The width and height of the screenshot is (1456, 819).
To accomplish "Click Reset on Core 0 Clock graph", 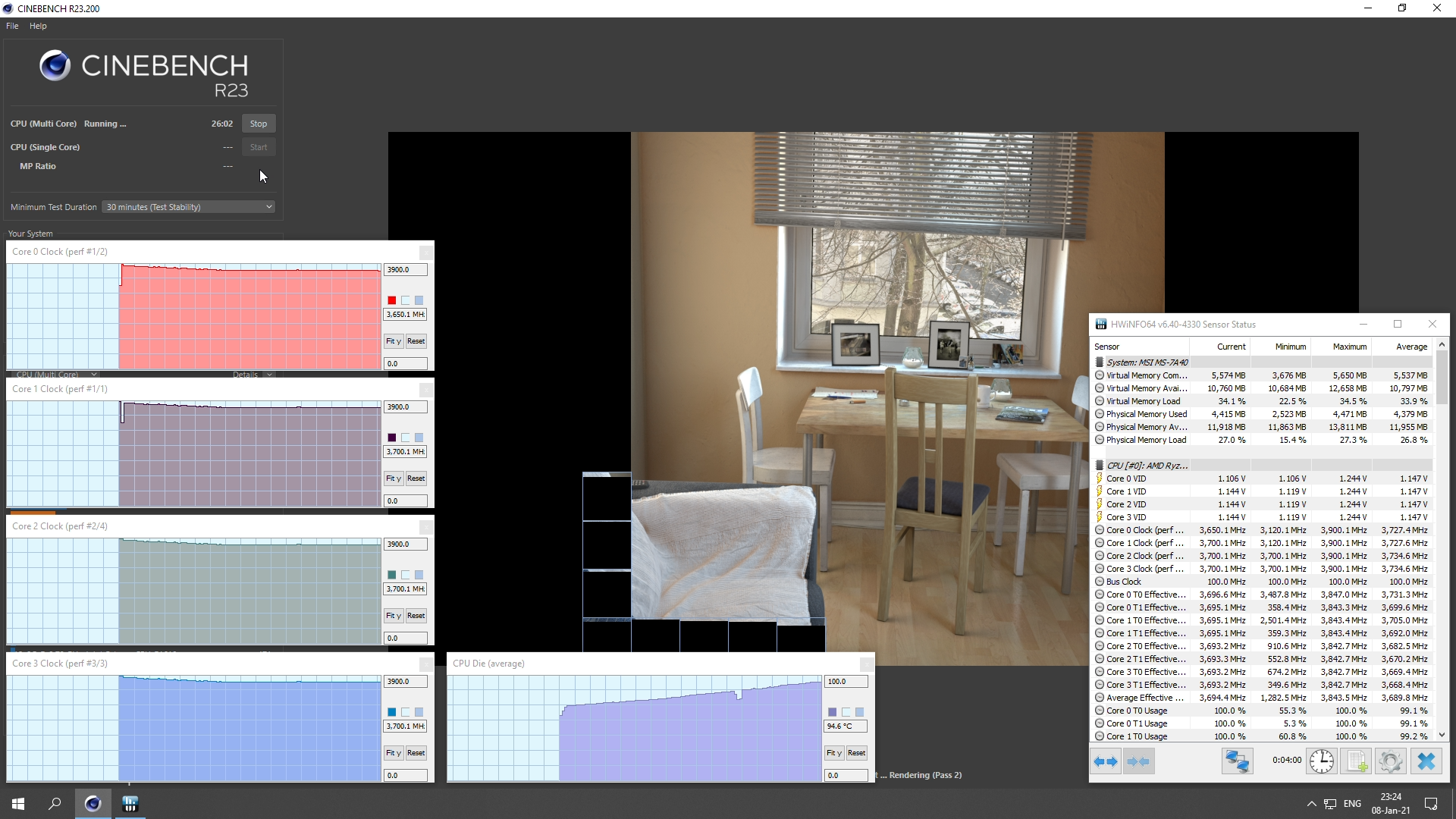I will click(x=416, y=341).
